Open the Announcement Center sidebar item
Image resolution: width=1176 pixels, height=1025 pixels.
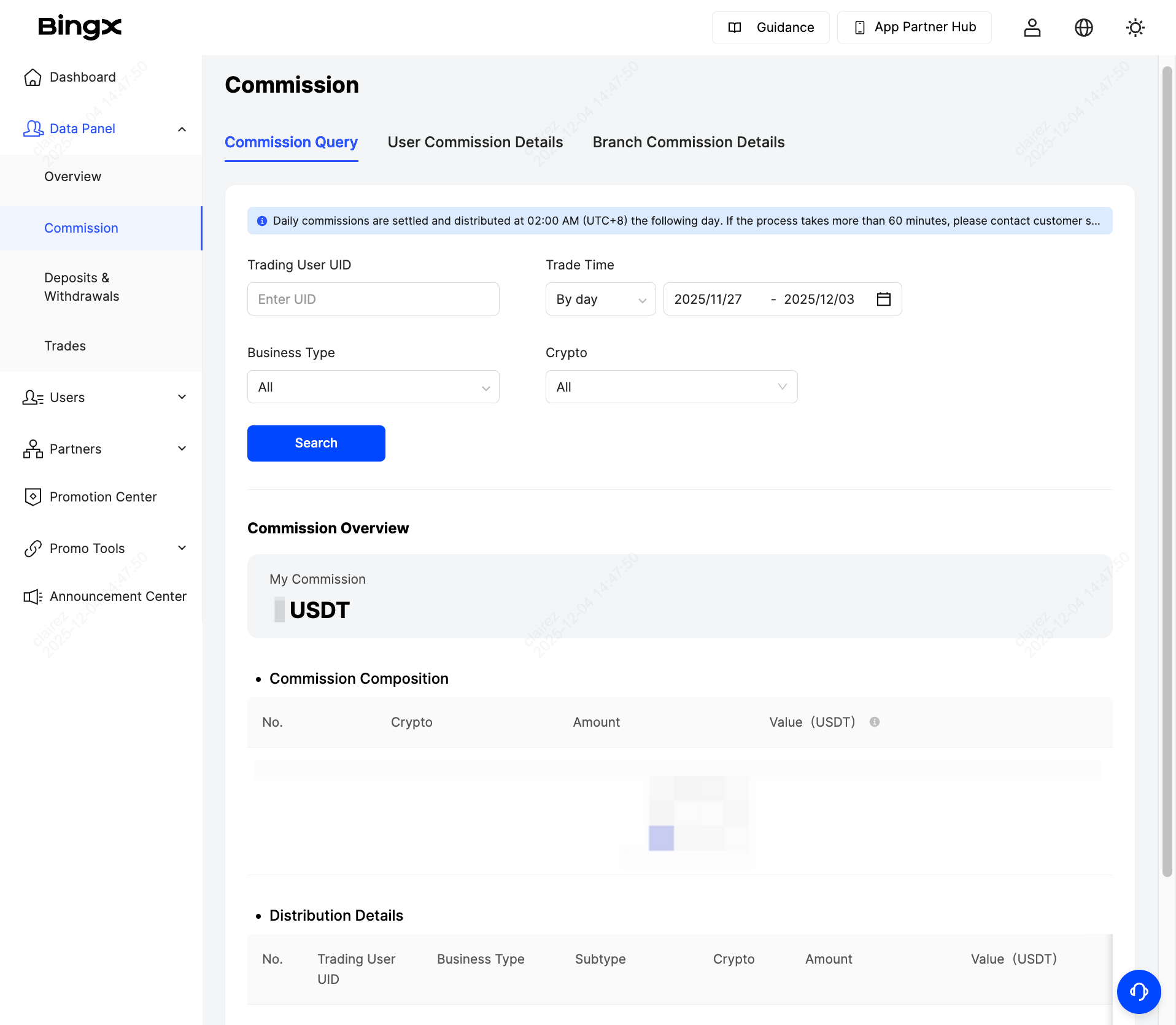pos(117,596)
